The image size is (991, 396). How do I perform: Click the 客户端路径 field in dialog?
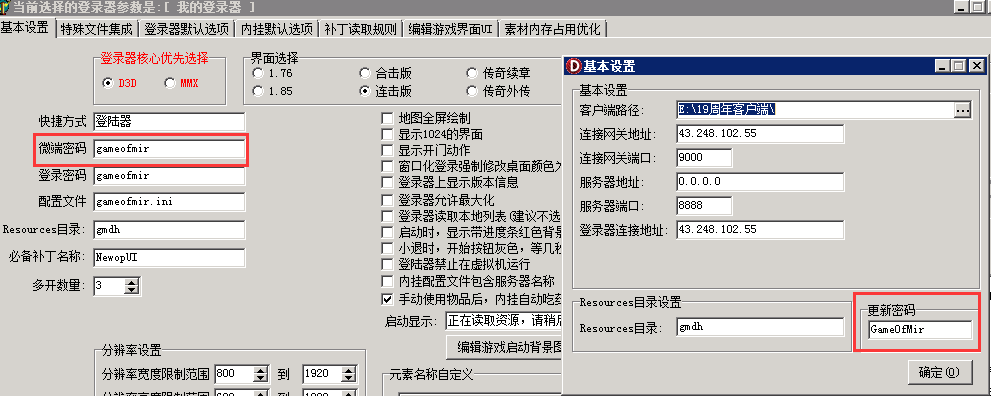815,110
